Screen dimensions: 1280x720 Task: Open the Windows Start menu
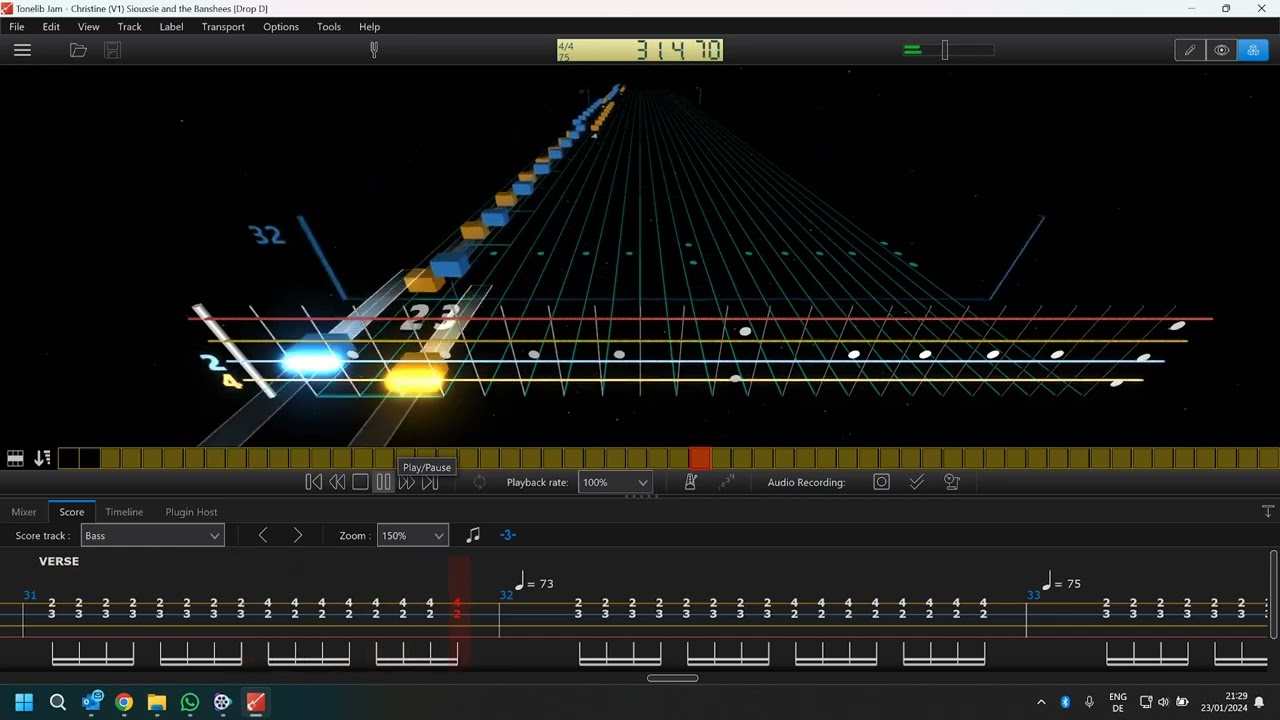click(x=24, y=702)
